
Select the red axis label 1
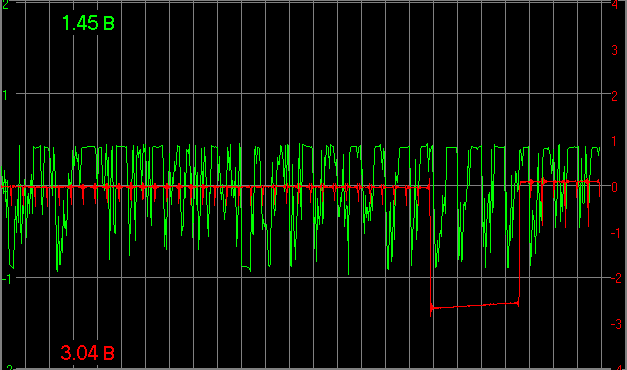pyautogui.click(x=615, y=141)
